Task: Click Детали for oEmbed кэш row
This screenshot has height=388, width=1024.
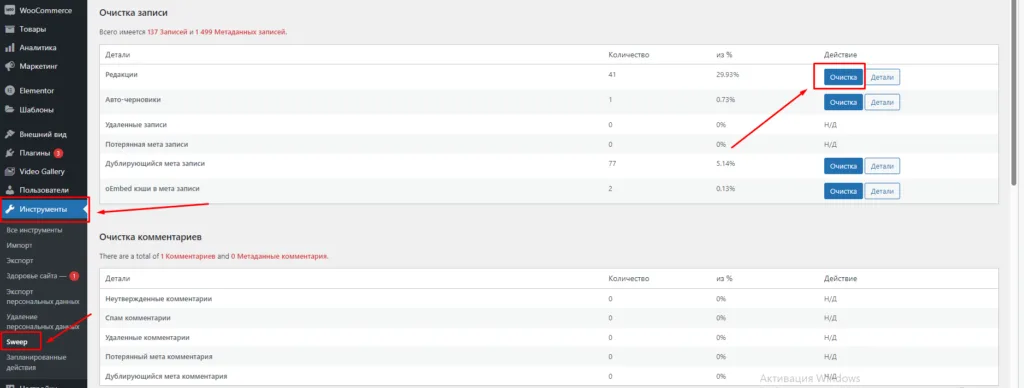Action: click(x=882, y=191)
